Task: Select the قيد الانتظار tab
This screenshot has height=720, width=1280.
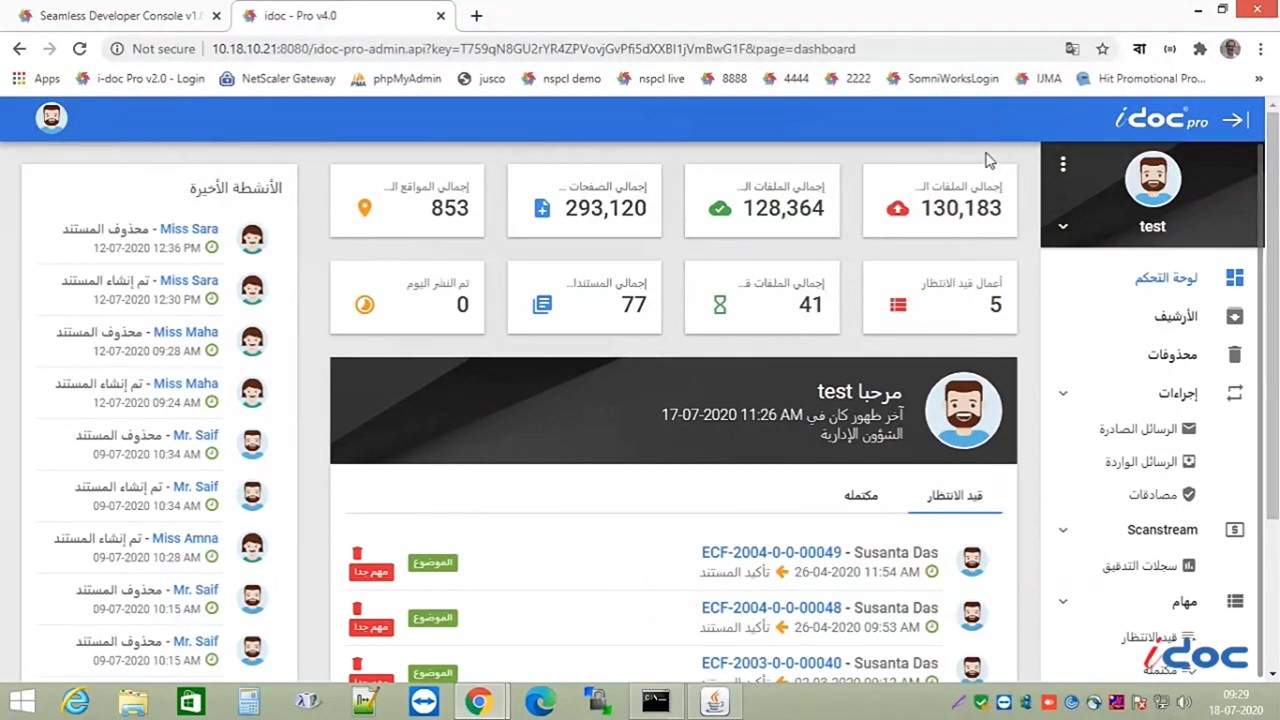Action: click(x=954, y=496)
